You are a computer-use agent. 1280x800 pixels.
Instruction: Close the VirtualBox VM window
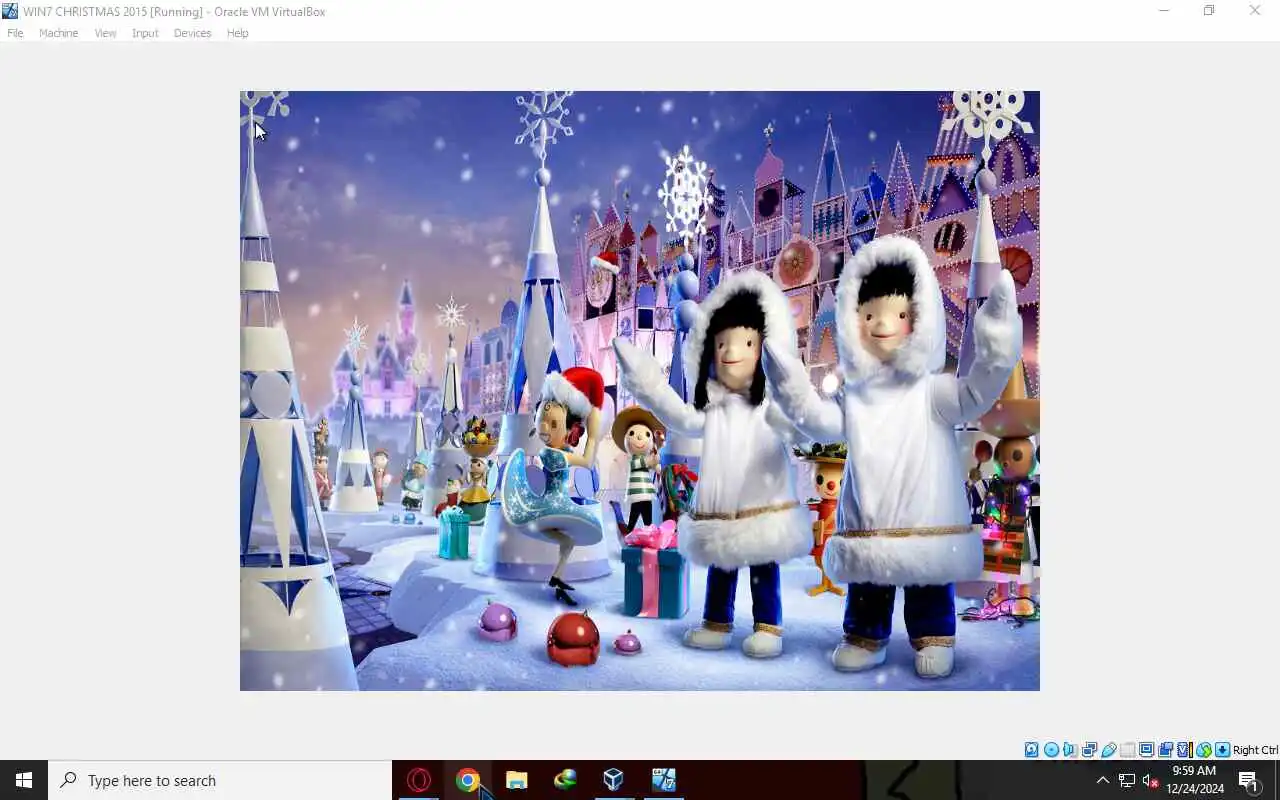coord(1255,11)
